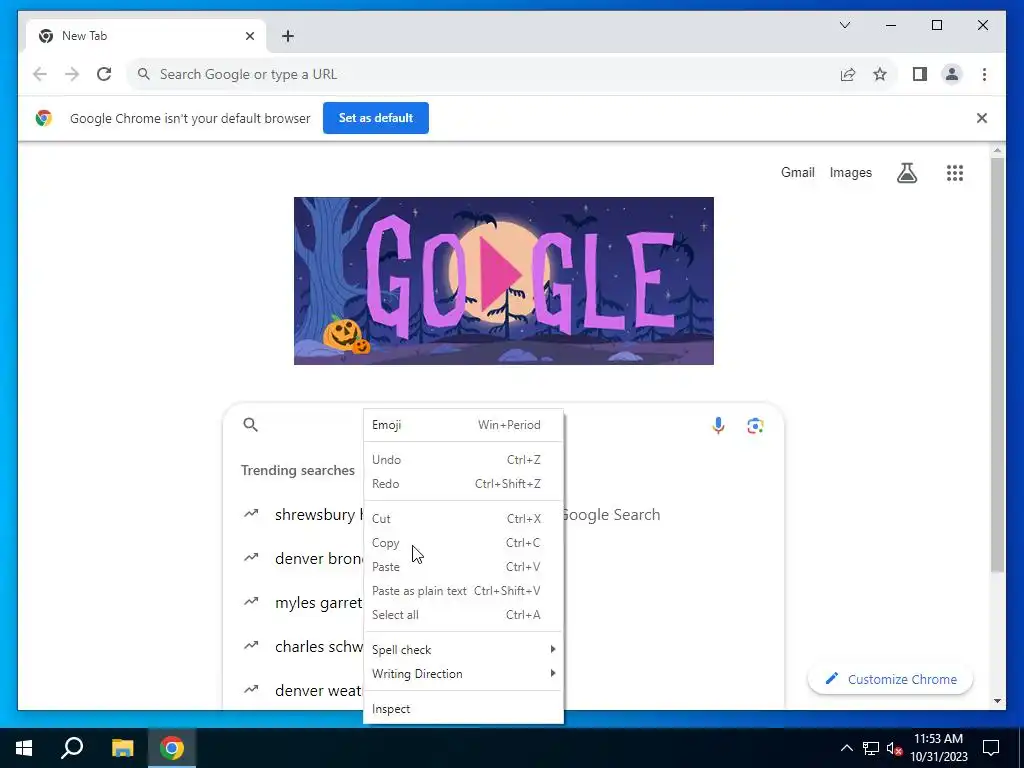1024x768 pixels.
Task: Click the Chrome taskbar icon
Action: [x=172, y=748]
